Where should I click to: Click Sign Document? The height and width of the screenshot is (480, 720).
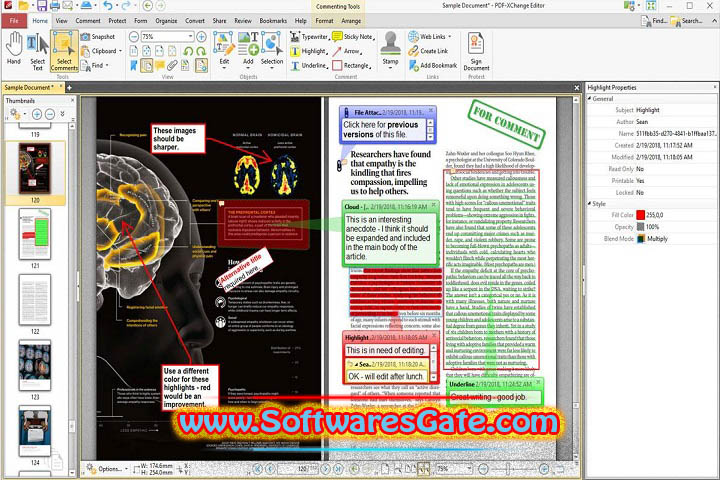coord(476,51)
